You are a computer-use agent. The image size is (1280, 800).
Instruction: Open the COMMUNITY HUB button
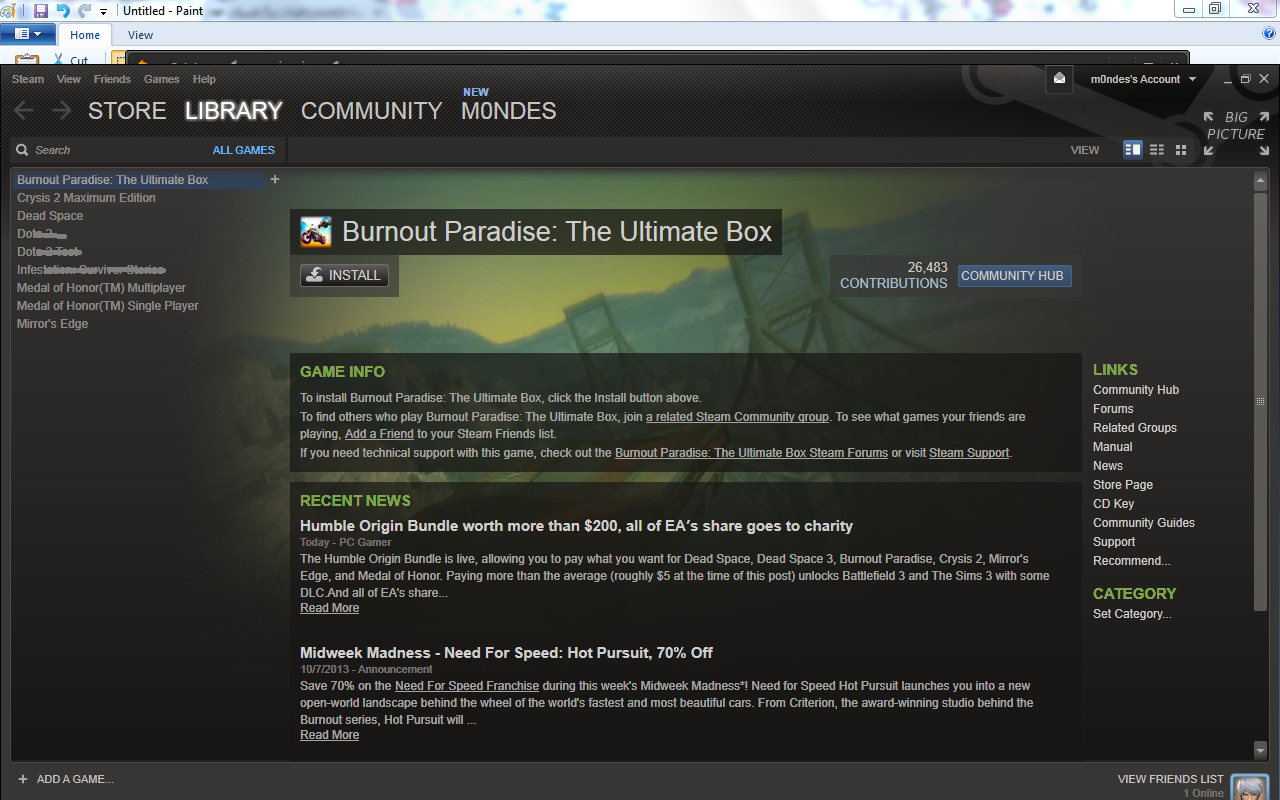[x=1014, y=276]
